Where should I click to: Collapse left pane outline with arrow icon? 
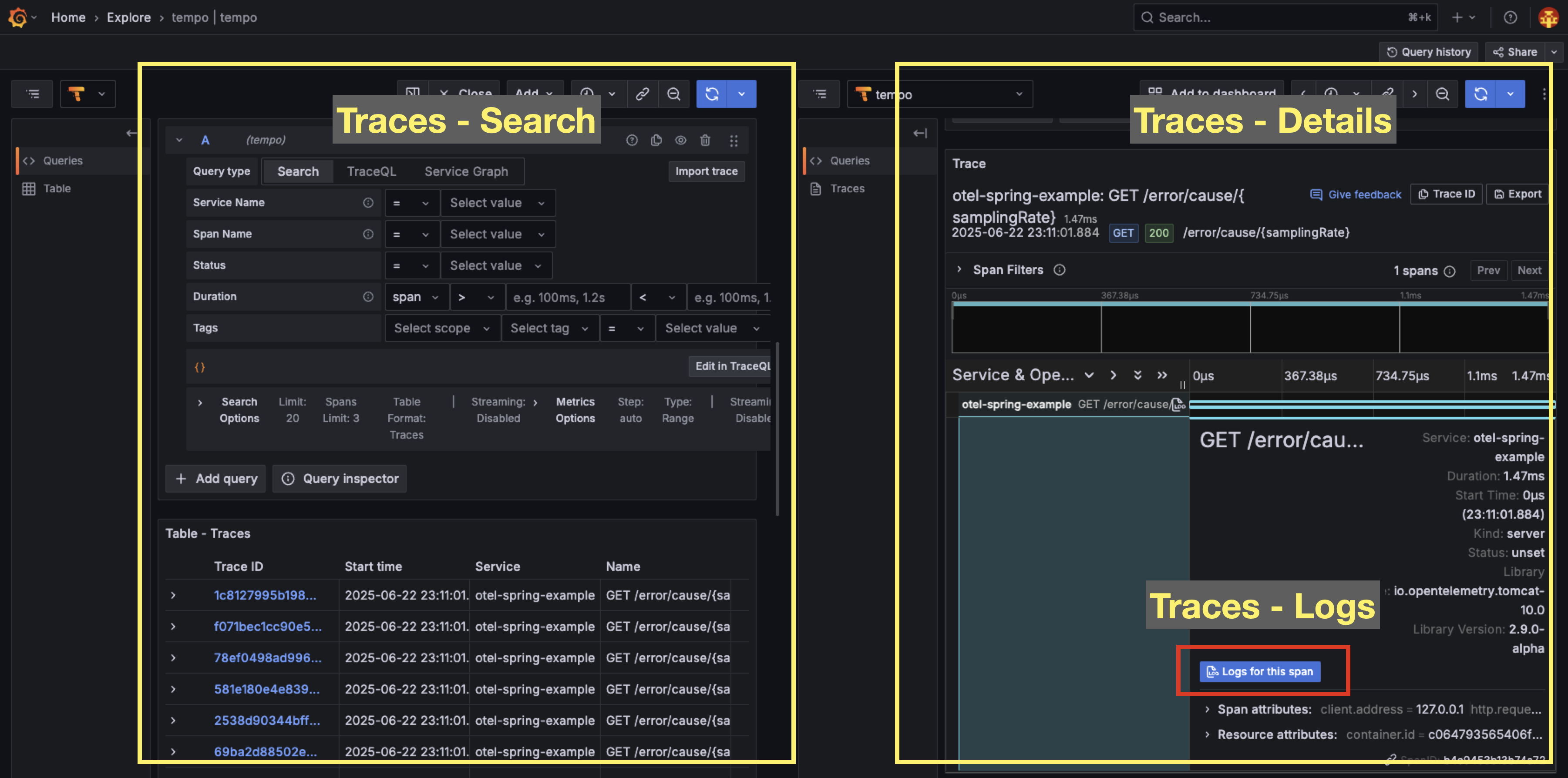[132, 133]
